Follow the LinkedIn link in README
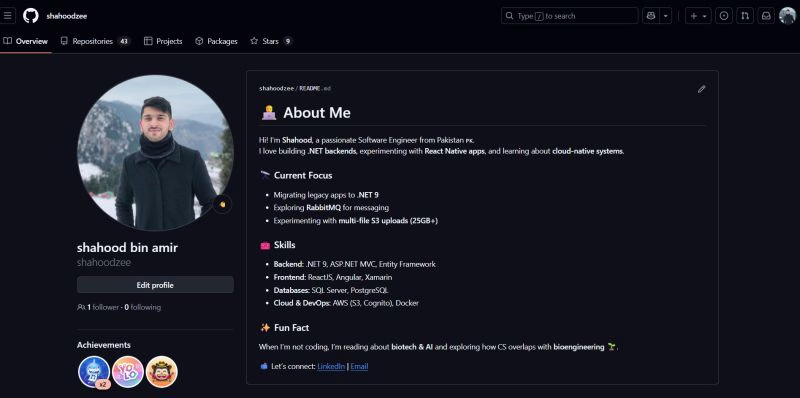Screen dimensions: 800x398 click(331, 366)
